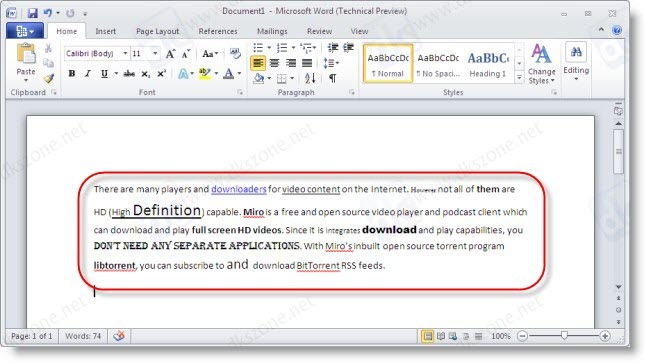Apply the Normal style
Image resolution: width=646 pixels, height=363 pixels.
point(388,64)
